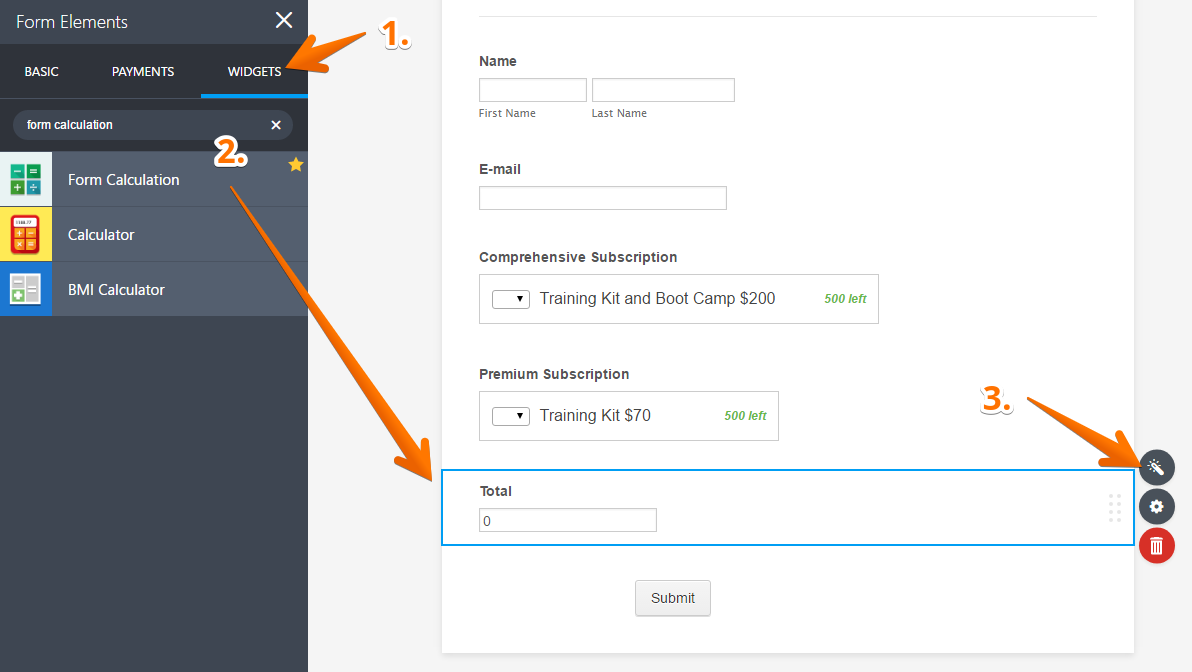Click the BMI Calculator widget icon
Image resolution: width=1192 pixels, height=672 pixels.
(x=26, y=290)
